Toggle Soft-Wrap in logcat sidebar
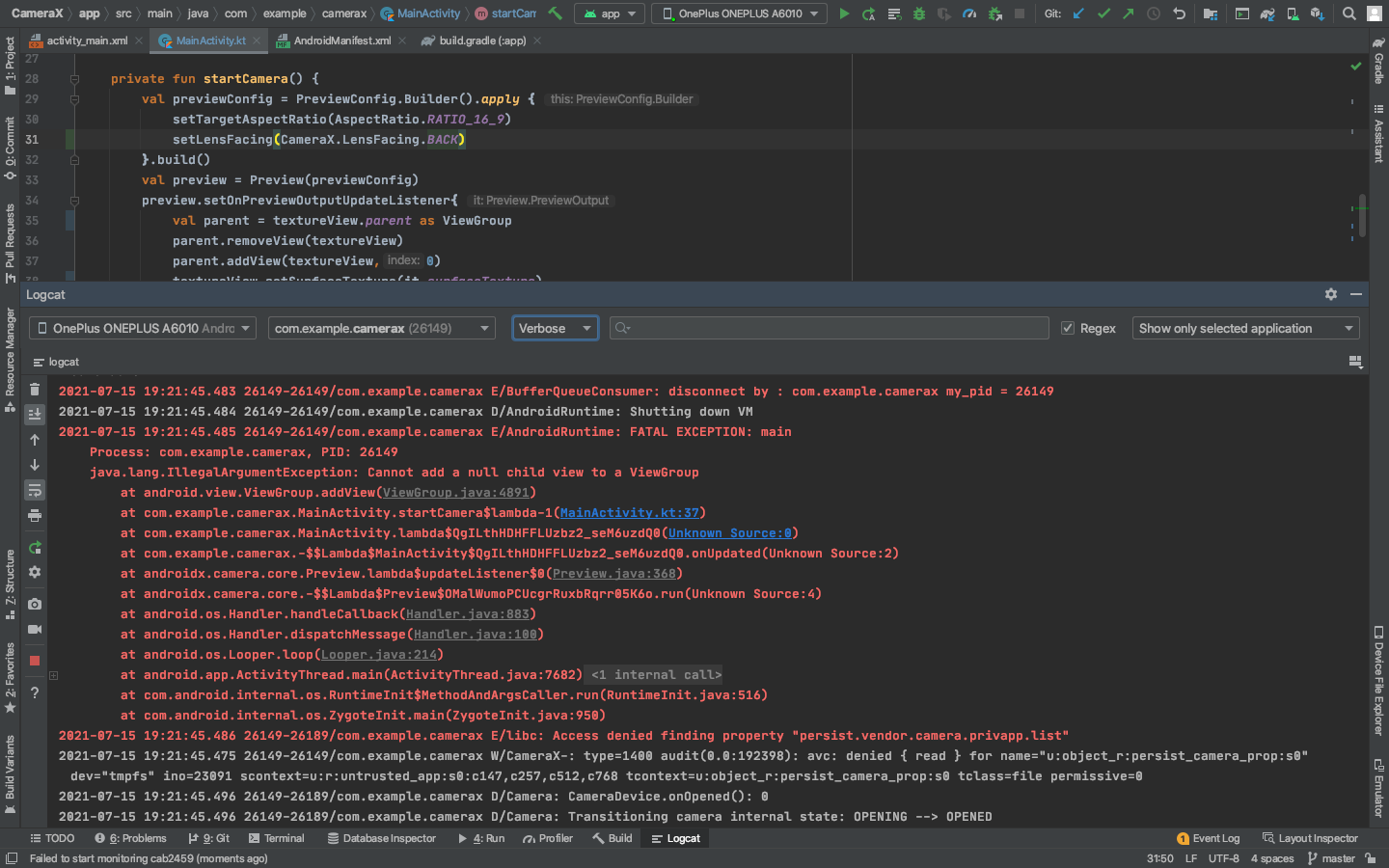 tap(35, 490)
